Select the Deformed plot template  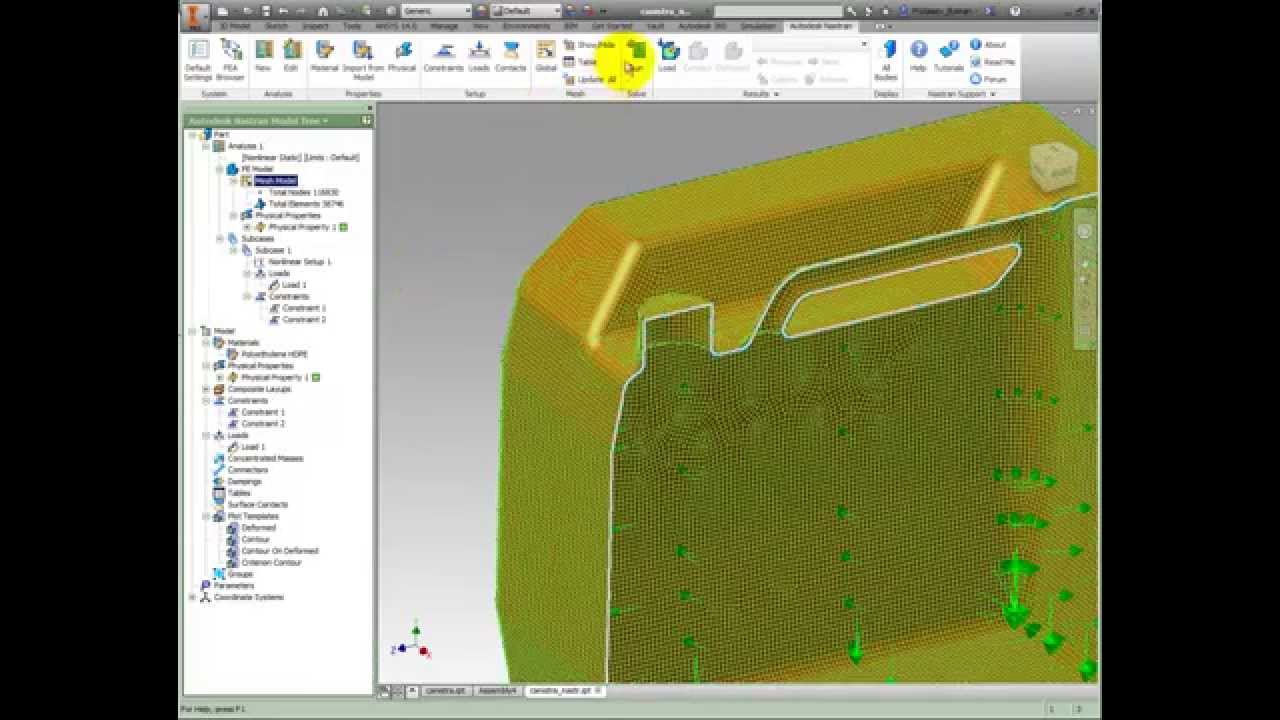258,528
